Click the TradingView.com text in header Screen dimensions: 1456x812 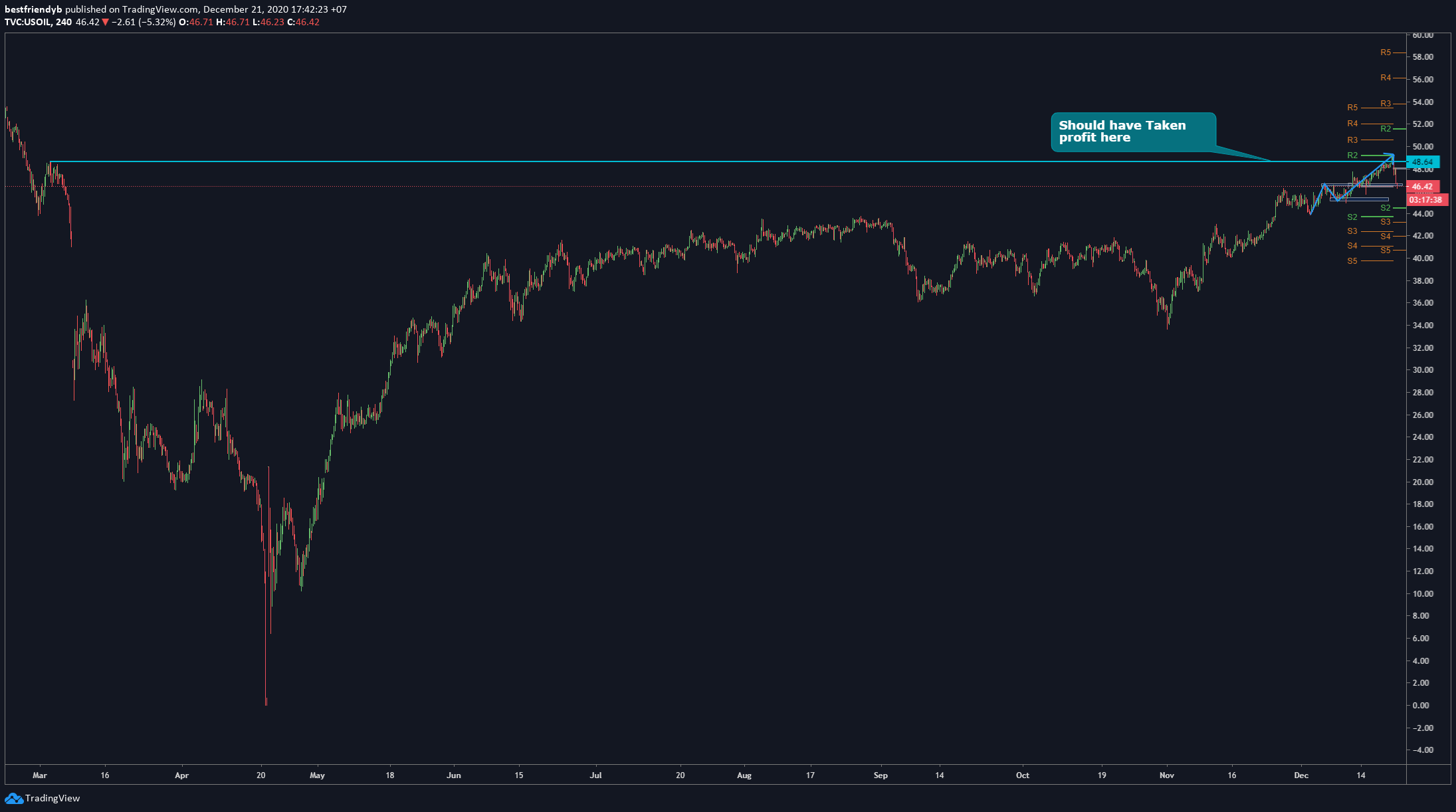tap(160, 9)
